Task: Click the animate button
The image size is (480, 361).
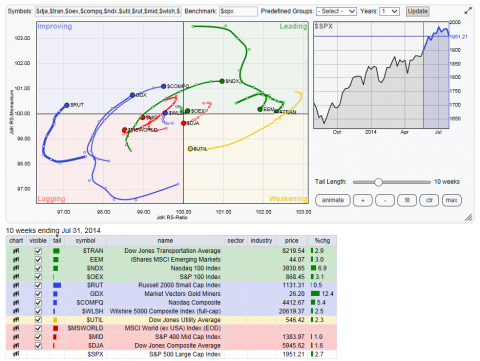Action: (333, 200)
